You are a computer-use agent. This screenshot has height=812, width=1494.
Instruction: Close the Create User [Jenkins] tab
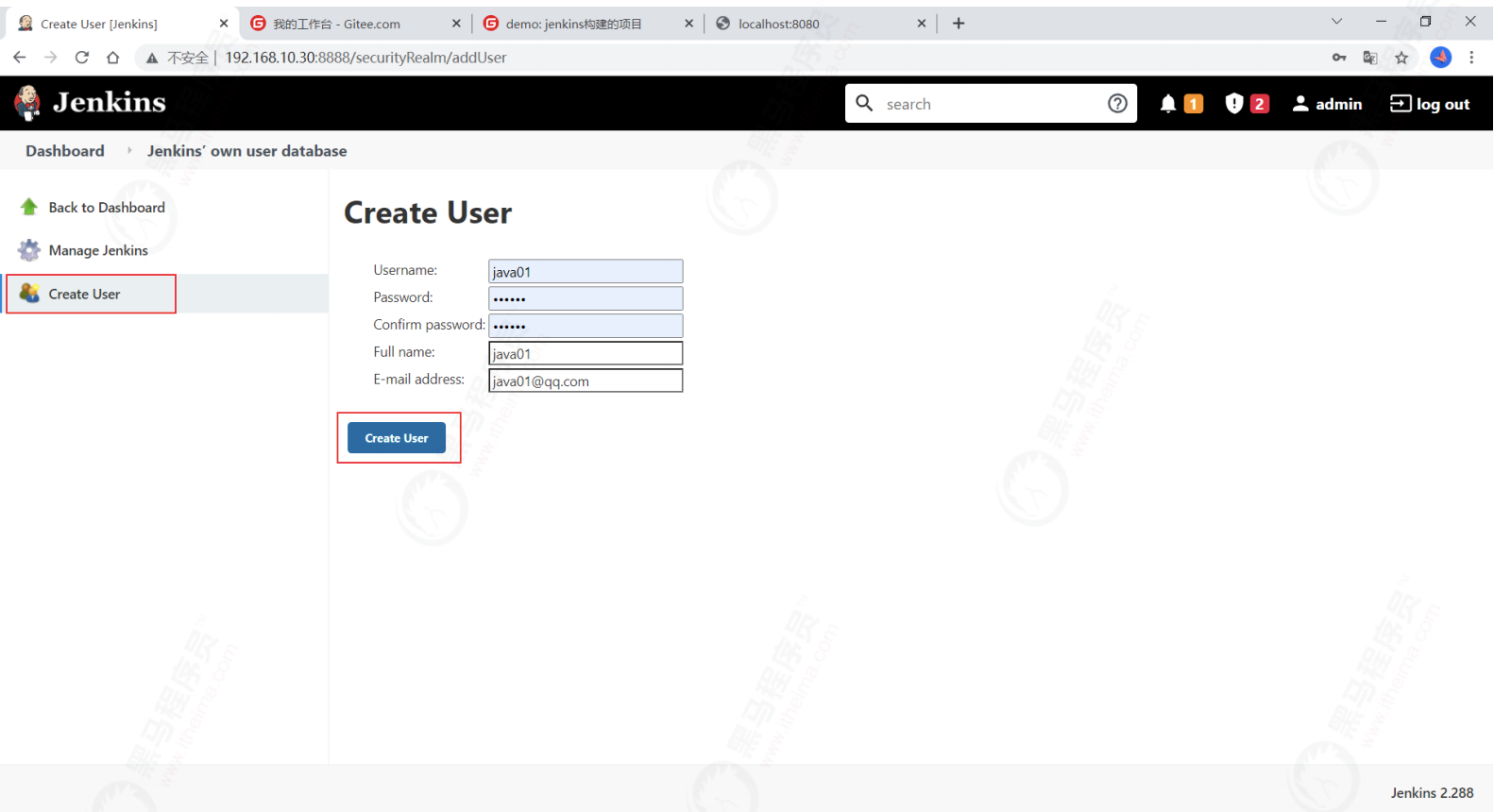(x=224, y=24)
